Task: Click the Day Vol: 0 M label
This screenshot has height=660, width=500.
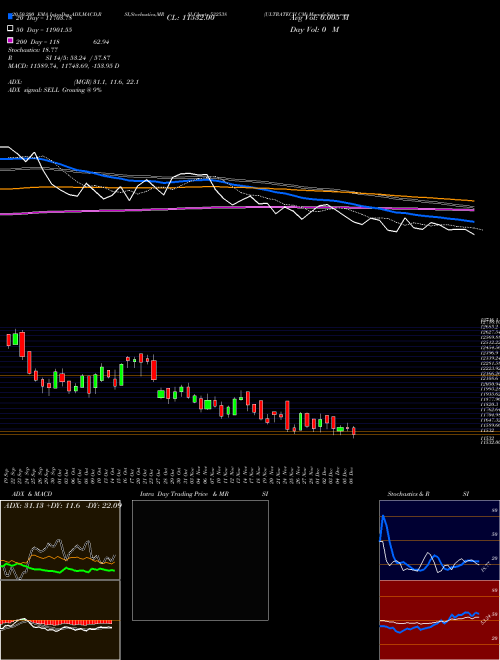Action: coord(314,29)
